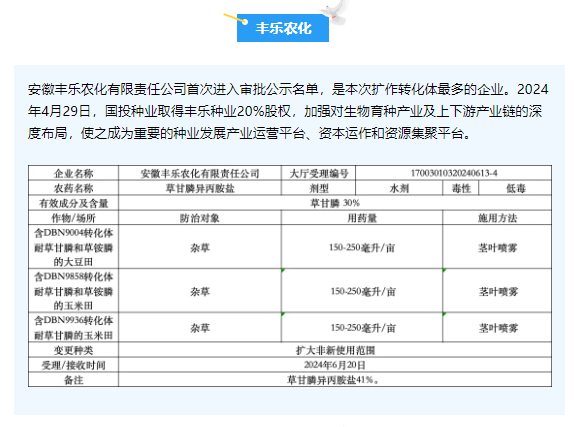574x427 pixels.
Task: Click the date cell 2024年6月20日
Action: (335, 365)
